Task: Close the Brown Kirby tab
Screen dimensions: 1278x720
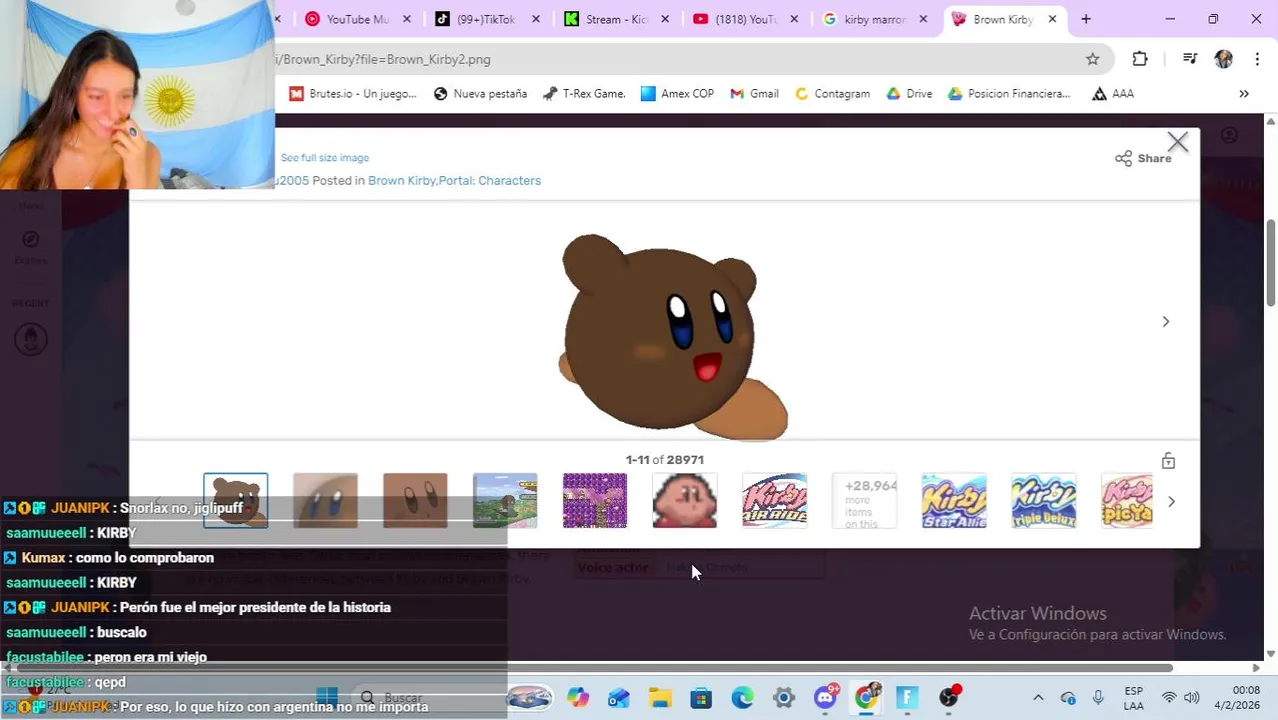Action: (1052, 19)
